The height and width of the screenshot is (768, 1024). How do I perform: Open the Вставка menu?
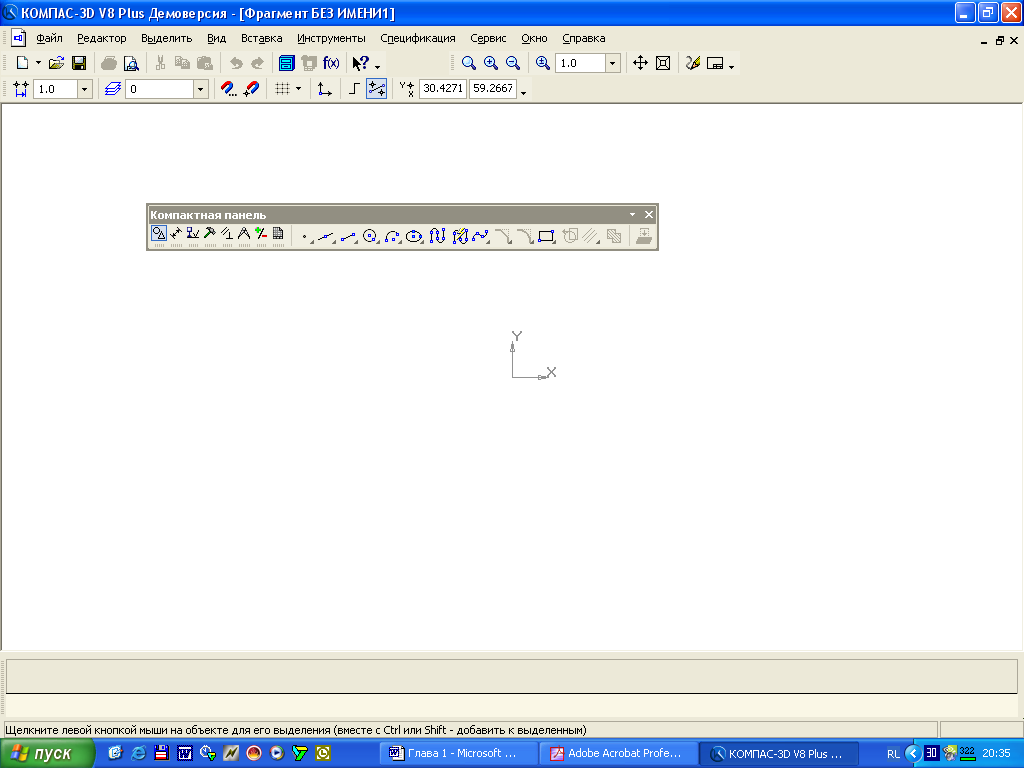(x=261, y=38)
